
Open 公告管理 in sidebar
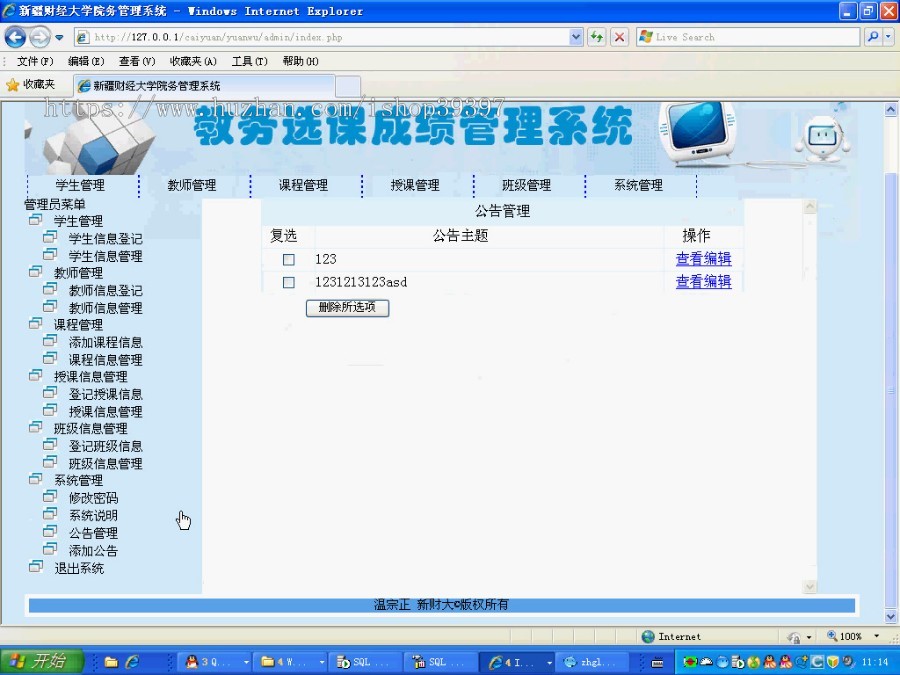click(93, 533)
